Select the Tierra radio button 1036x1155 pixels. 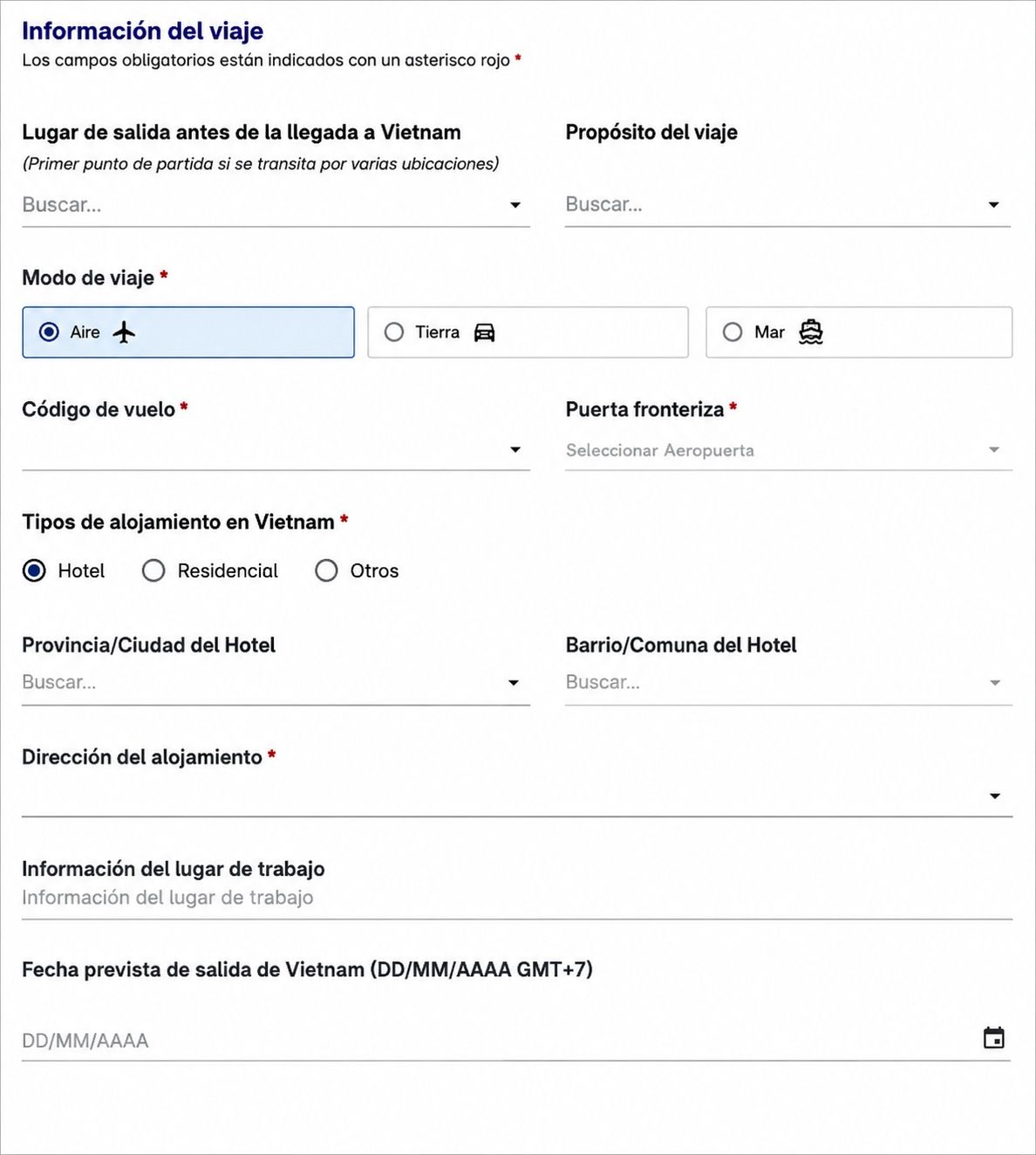pos(394,332)
